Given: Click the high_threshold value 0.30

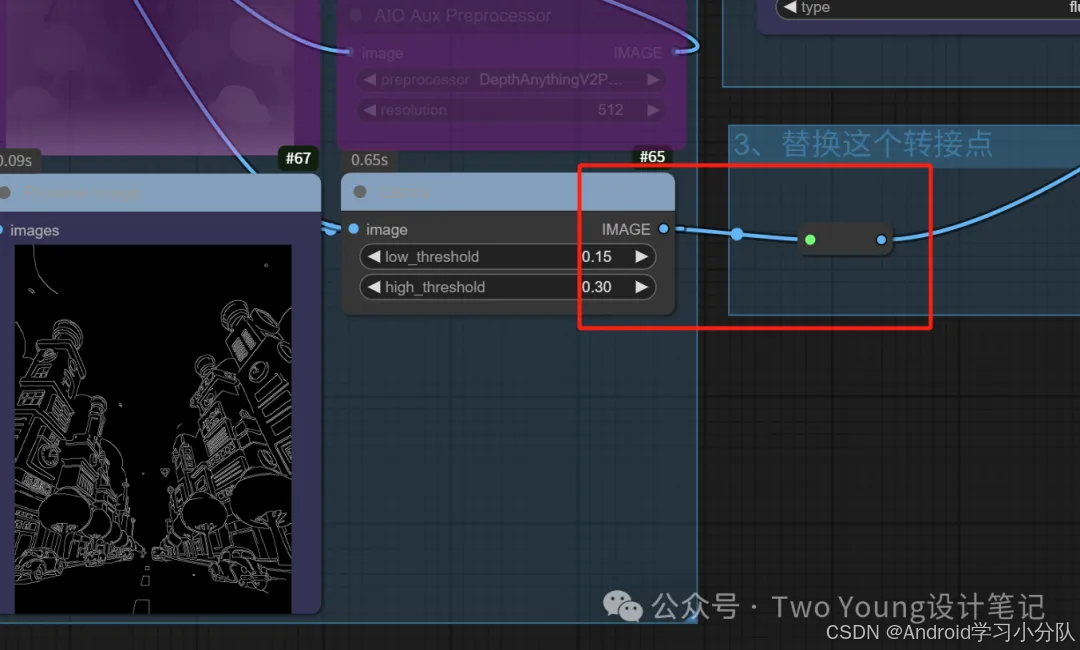Looking at the screenshot, I should pos(596,287).
